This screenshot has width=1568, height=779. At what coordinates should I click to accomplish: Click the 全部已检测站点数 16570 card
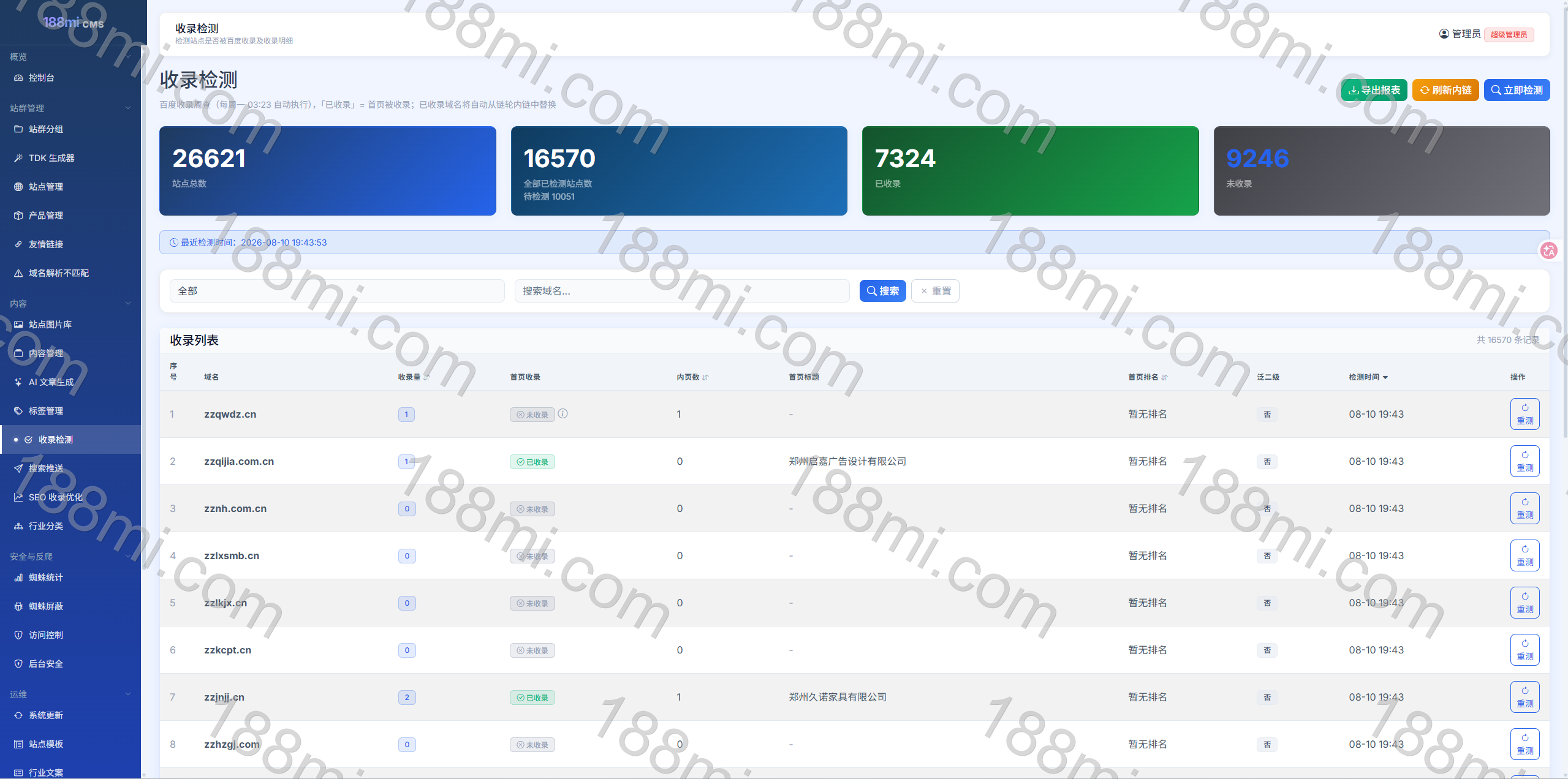pos(679,171)
